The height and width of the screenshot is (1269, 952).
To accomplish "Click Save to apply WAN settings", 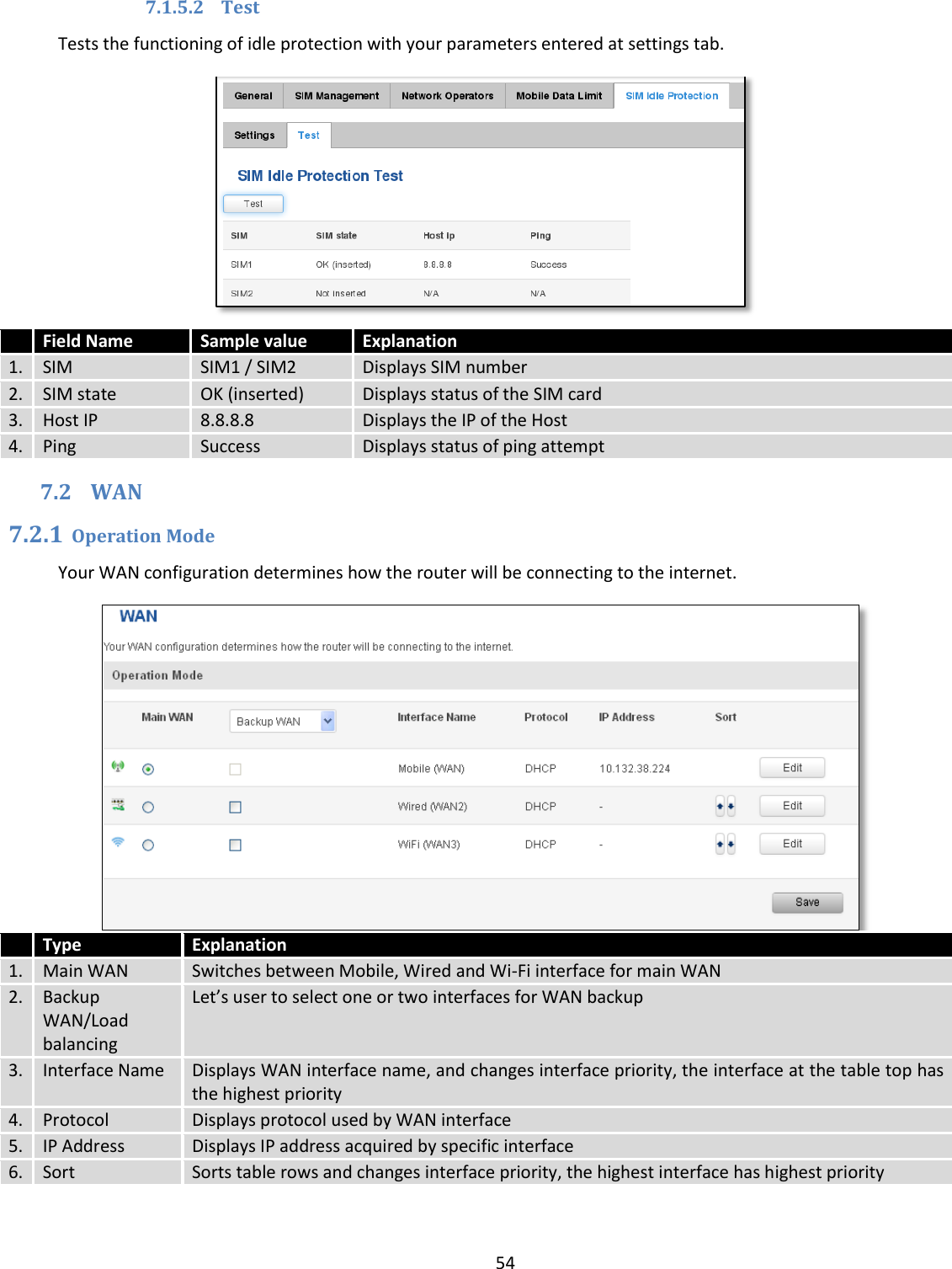I will click(x=806, y=902).
